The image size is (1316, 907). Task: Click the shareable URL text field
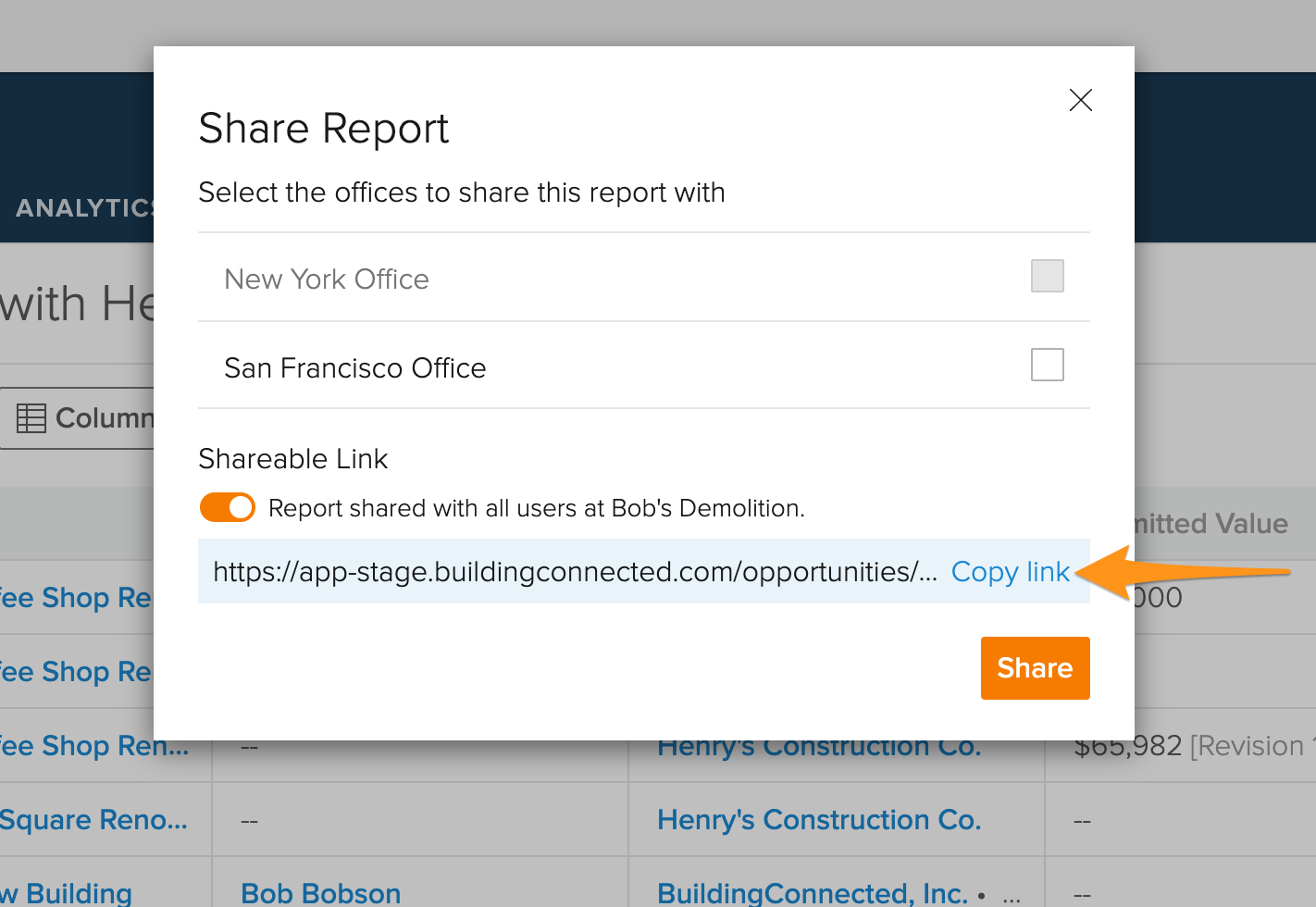574,572
